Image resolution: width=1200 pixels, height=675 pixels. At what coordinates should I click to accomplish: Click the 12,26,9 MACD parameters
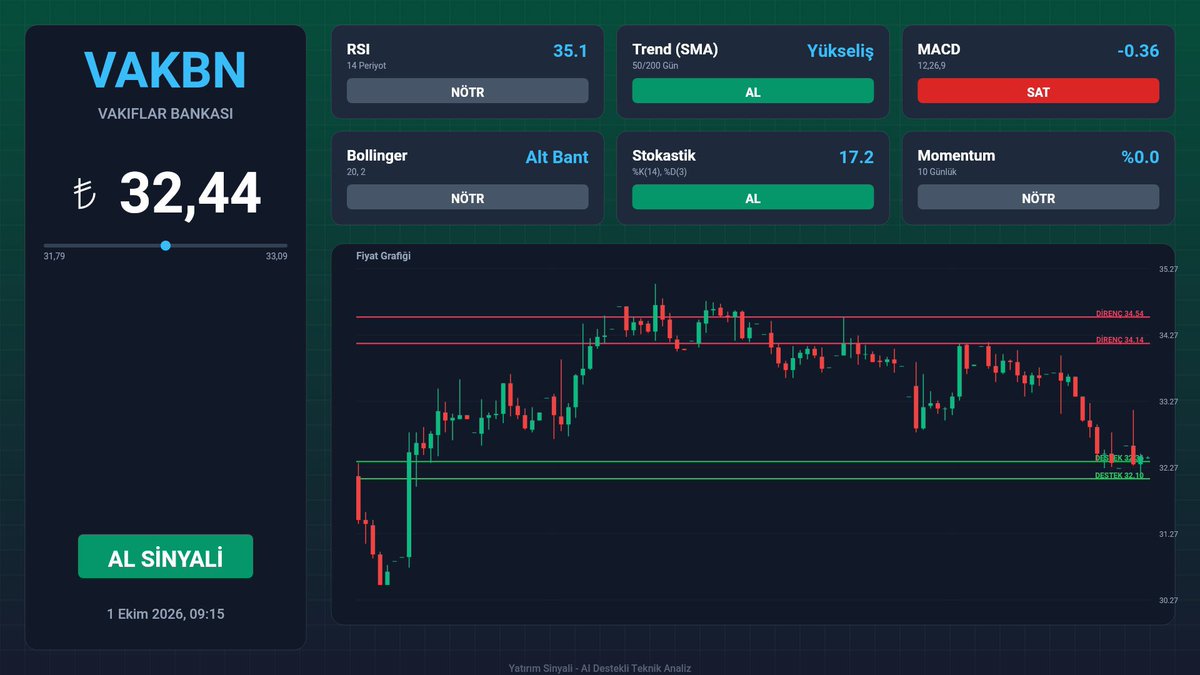click(931, 65)
